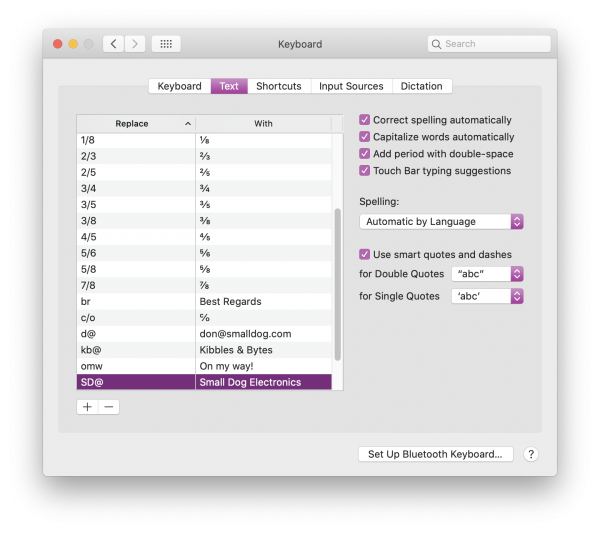Disable Correct spelling automatically
This screenshot has height=533, width=600.
(365, 120)
